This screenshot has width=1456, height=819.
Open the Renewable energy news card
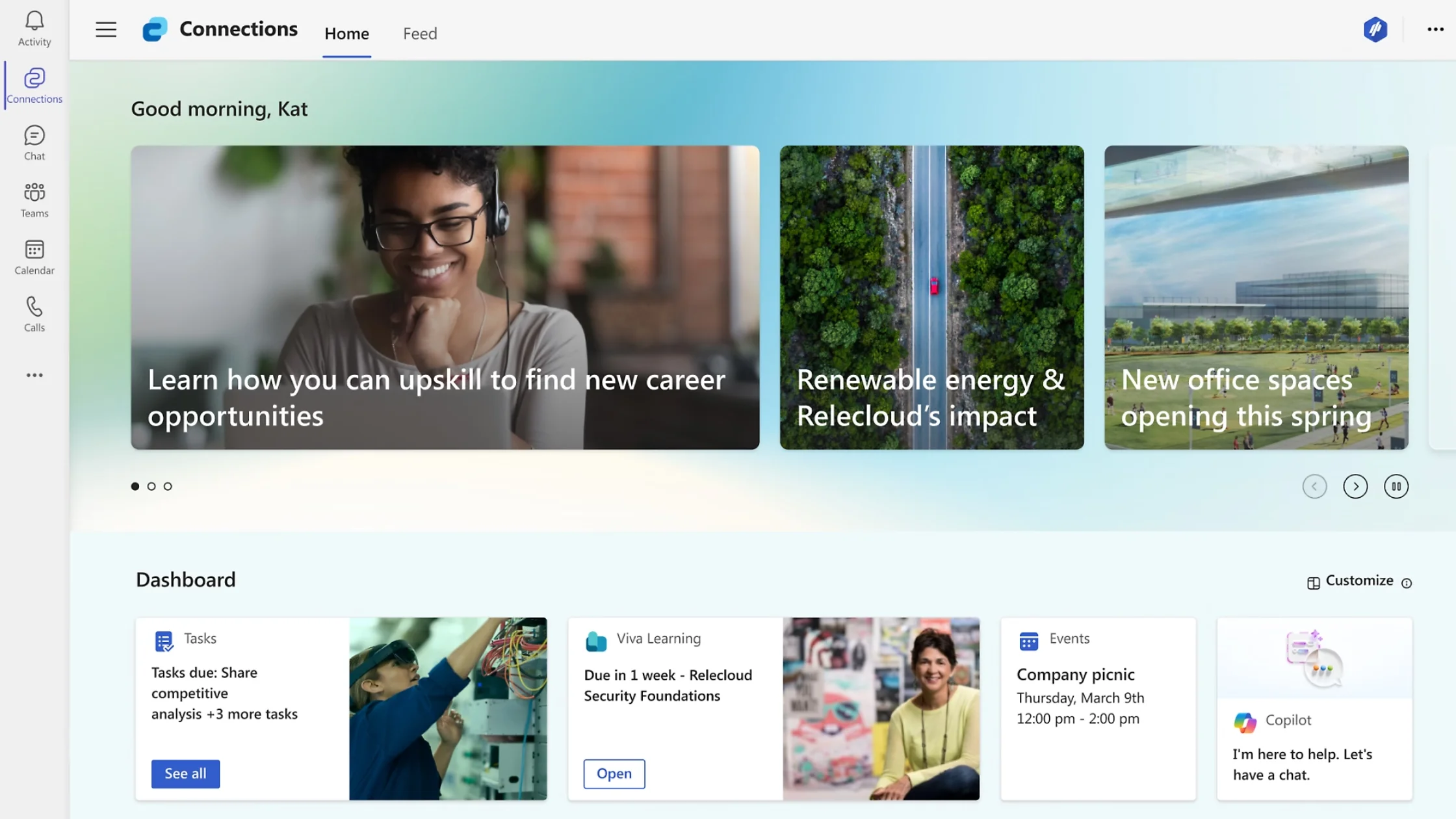(x=931, y=297)
